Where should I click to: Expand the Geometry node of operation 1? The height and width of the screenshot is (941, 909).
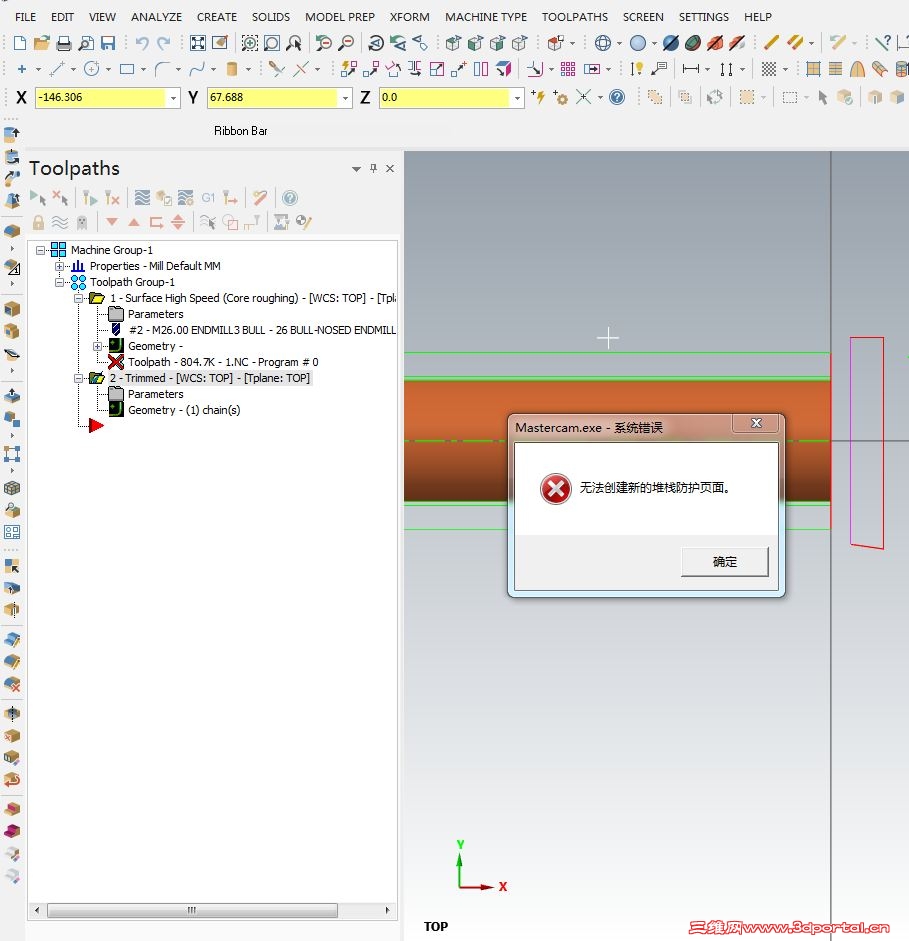(x=97, y=346)
